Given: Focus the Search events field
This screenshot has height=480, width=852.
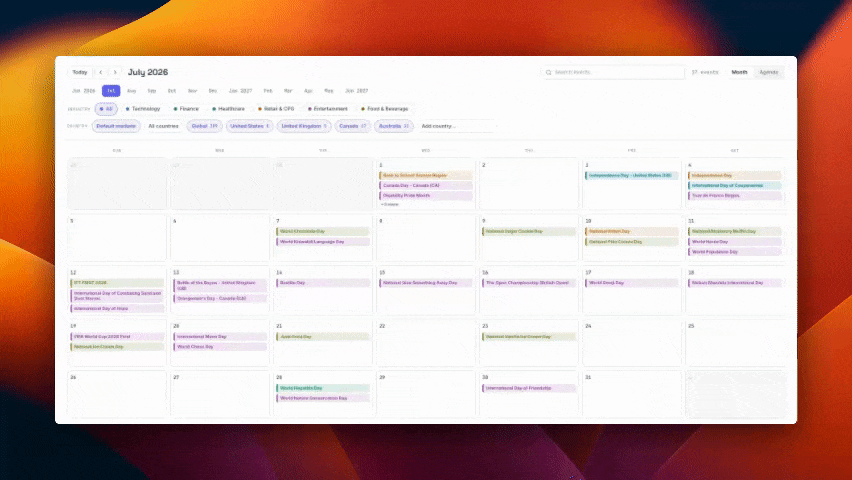Looking at the screenshot, I should [x=613, y=72].
